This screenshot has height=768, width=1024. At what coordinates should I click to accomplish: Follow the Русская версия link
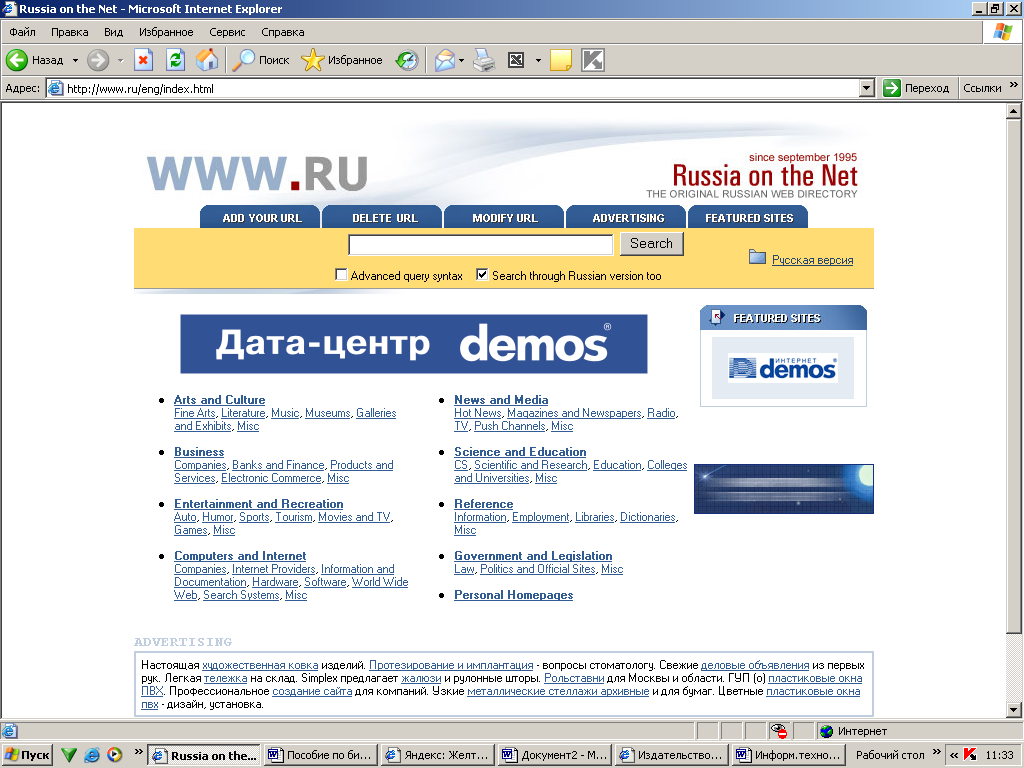(x=812, y=260)
